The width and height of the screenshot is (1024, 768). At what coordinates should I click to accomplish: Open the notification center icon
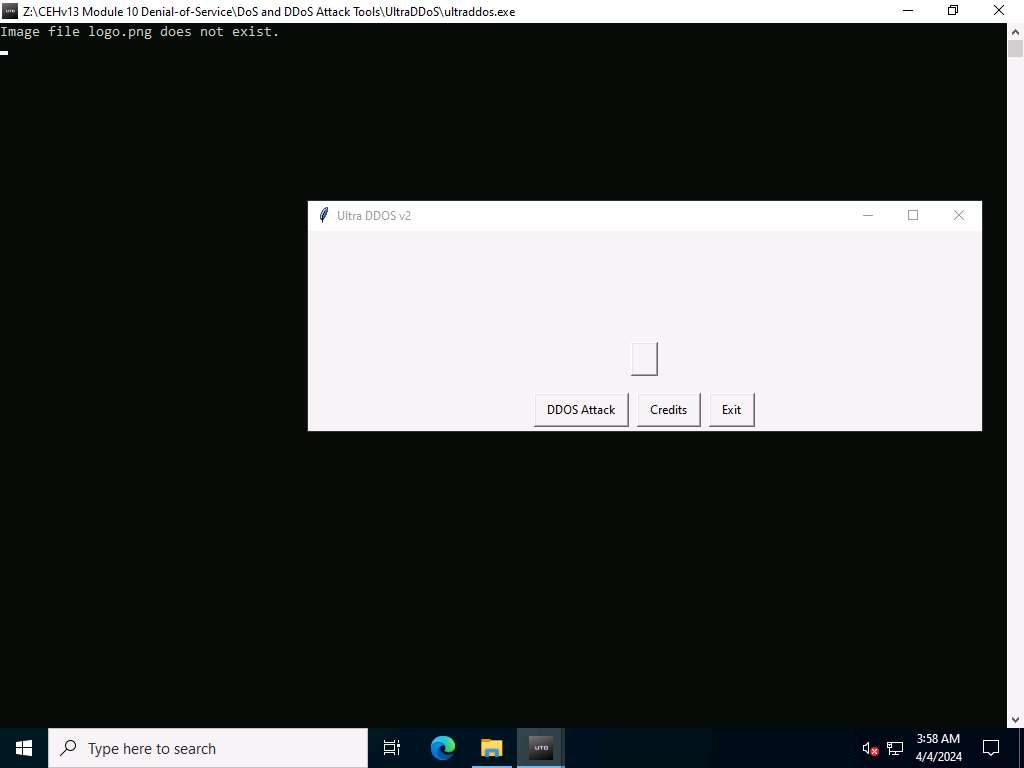[991, 748]
